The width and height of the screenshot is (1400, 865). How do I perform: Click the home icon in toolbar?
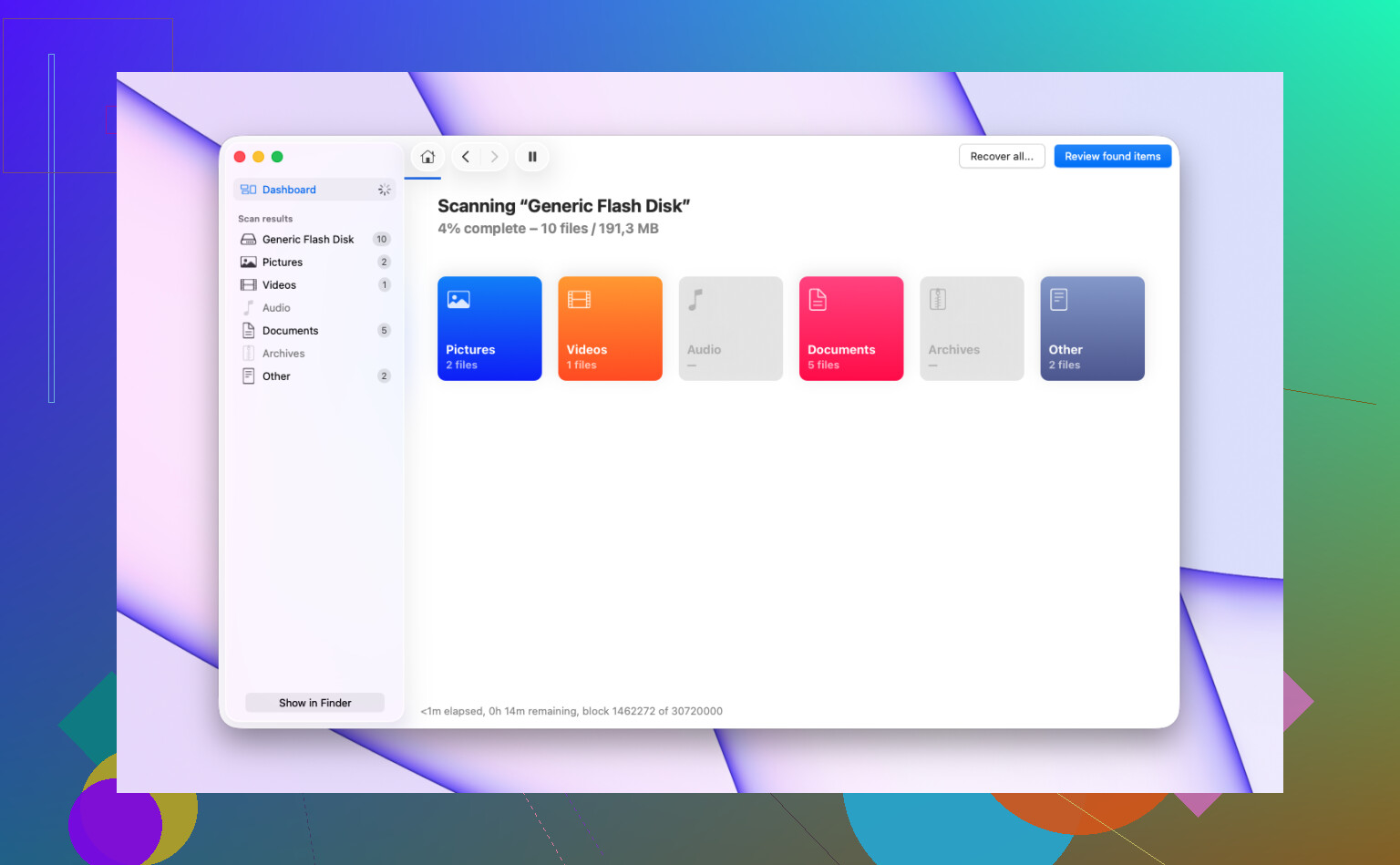tap(427, 157)
